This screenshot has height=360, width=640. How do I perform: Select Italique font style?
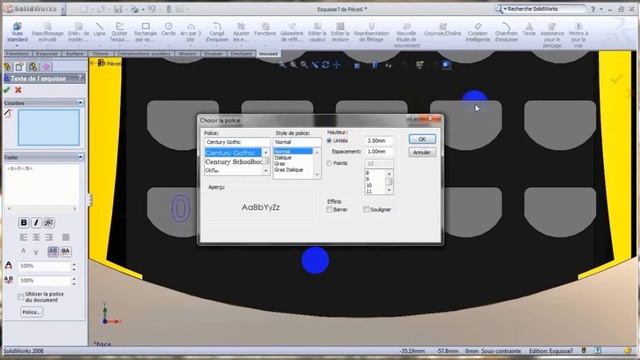point(283,158)
